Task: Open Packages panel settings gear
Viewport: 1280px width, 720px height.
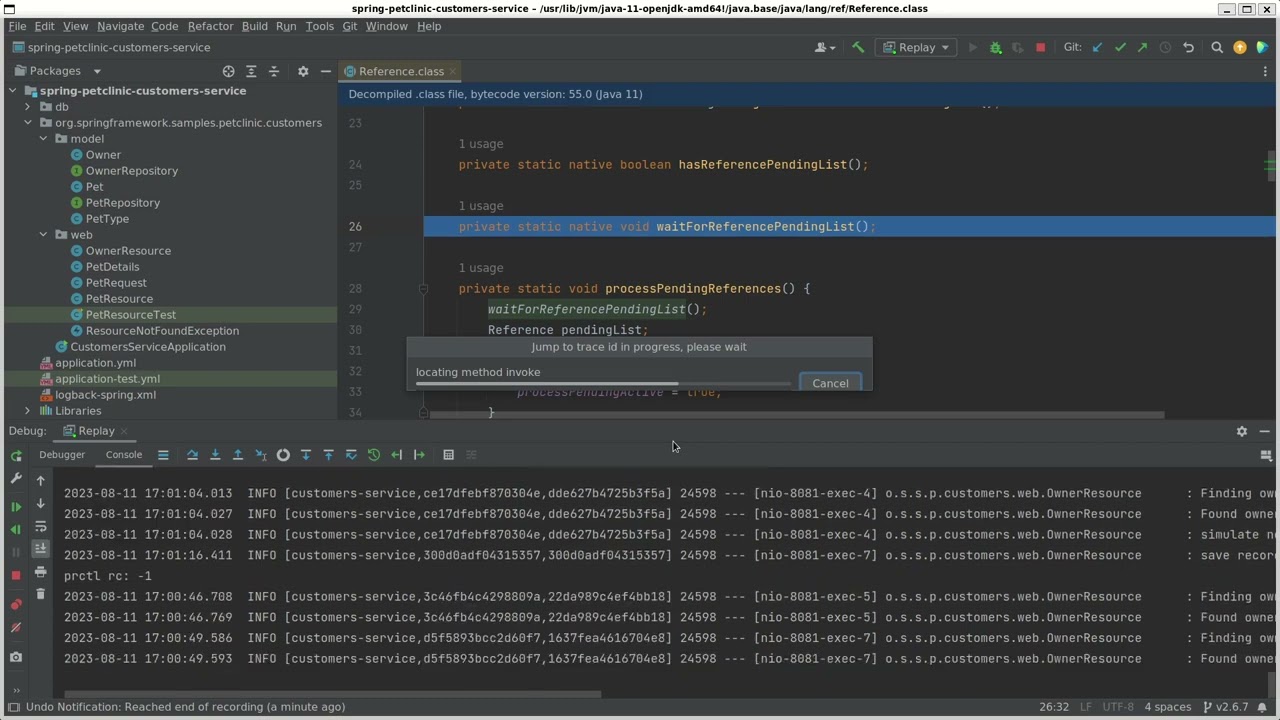Action: coord(303,71)
